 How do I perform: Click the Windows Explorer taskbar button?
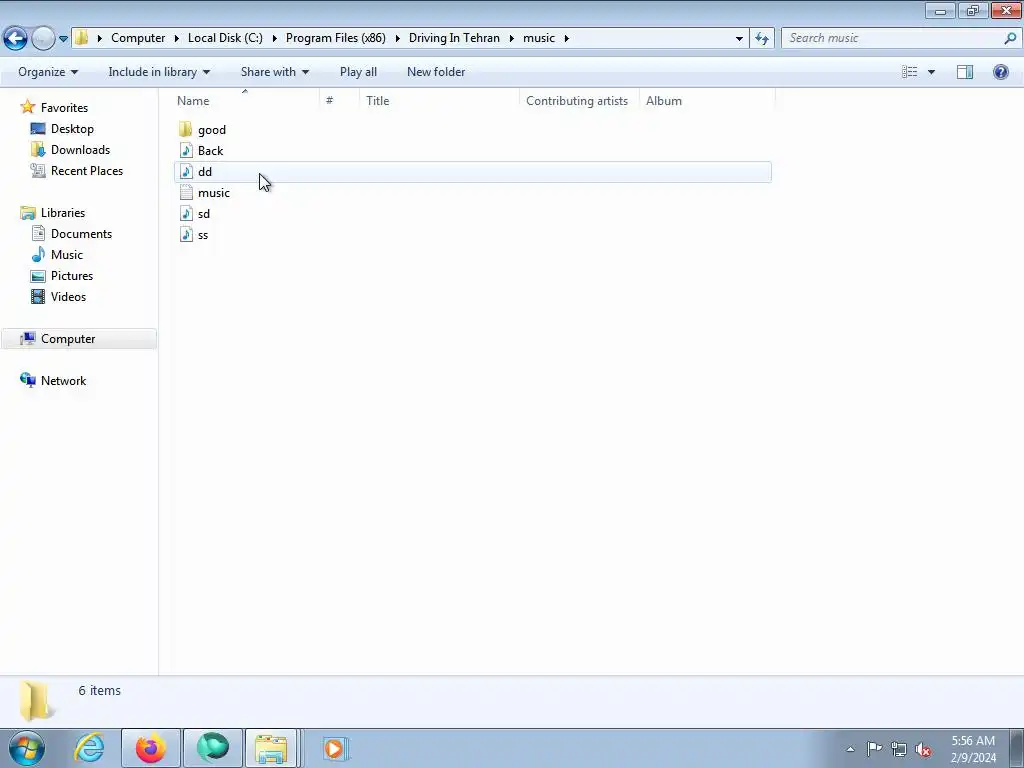point(271,748)
